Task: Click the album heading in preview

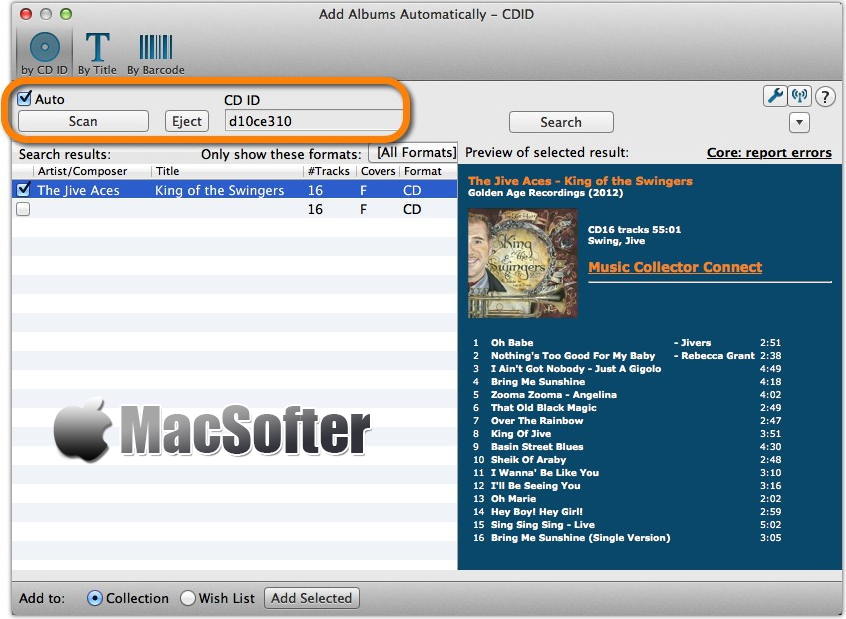Action: point(580,181)
